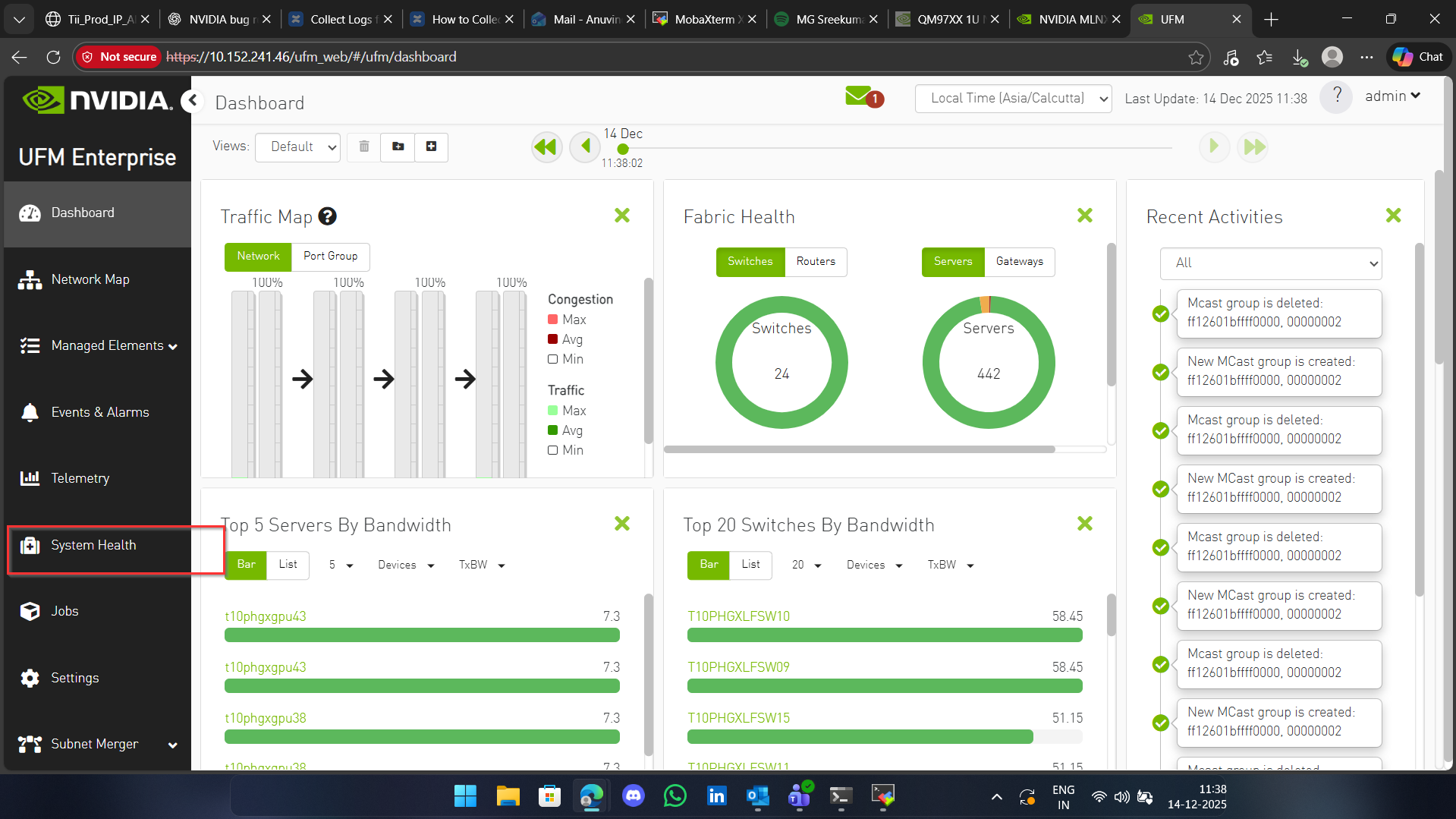Image resolution: width=1456 pixels, height=819 pixels.
Task: Open the t10phgxgpu38 server link
Action: point(265,718)
